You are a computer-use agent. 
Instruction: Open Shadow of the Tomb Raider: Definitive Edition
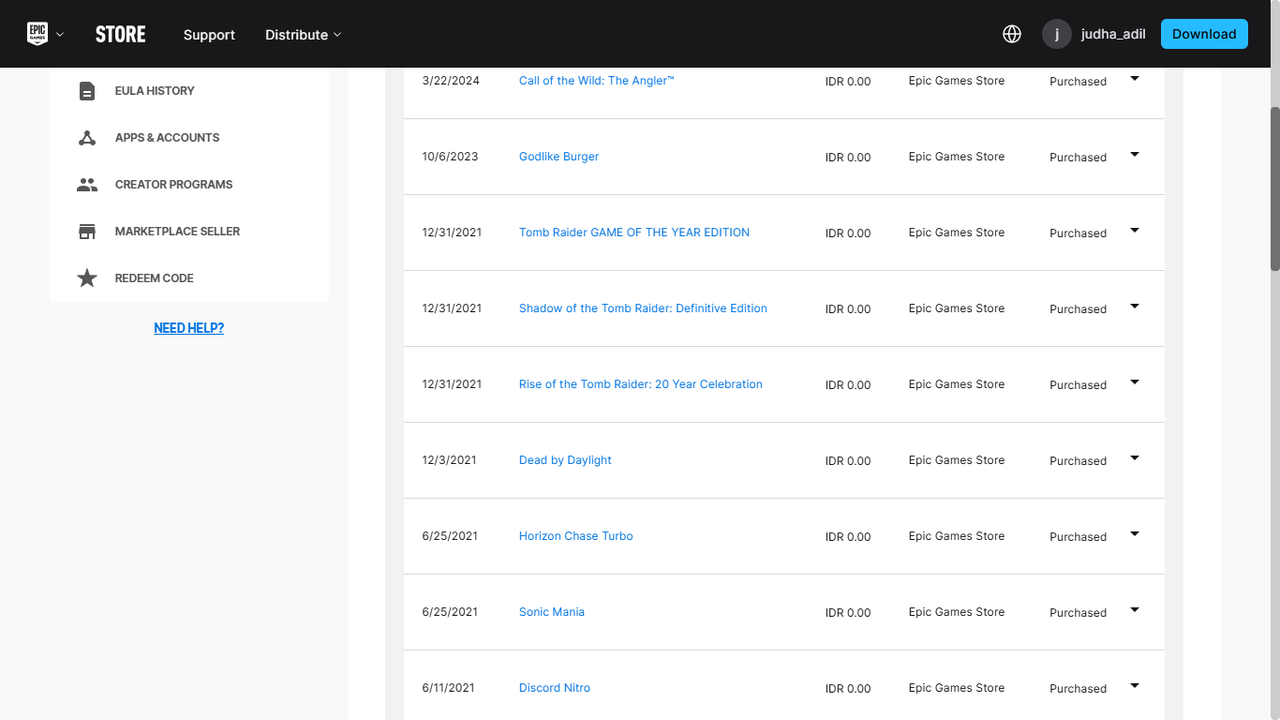[x=643, y=309]
